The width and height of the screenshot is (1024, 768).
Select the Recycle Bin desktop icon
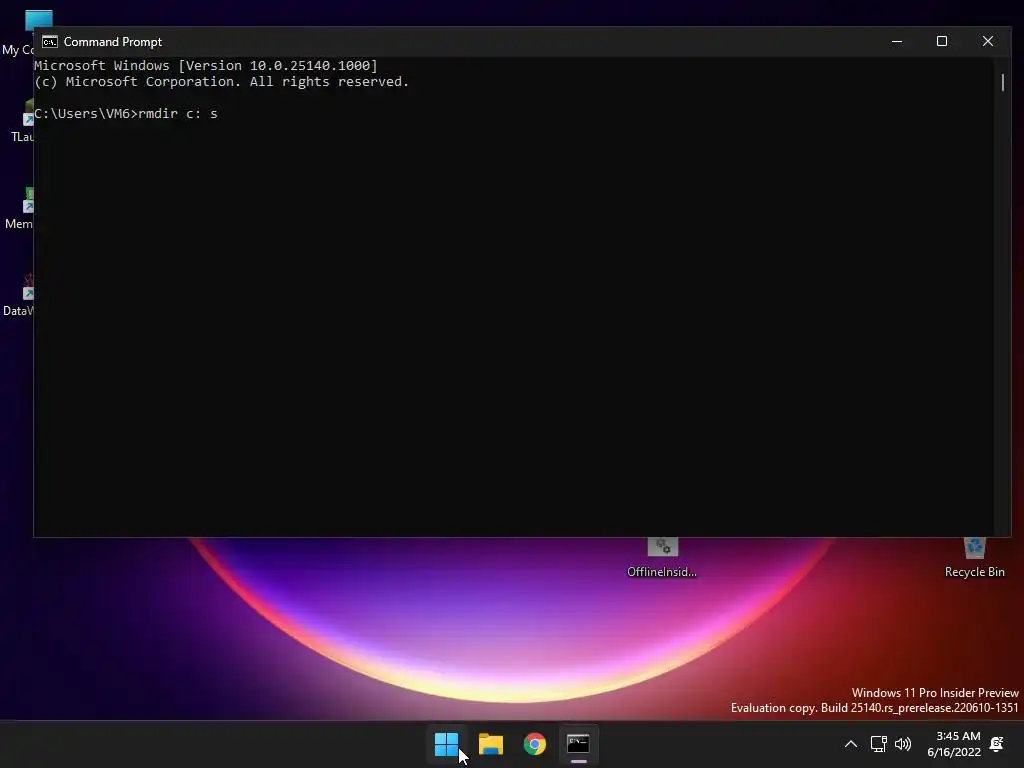[974, 558]
